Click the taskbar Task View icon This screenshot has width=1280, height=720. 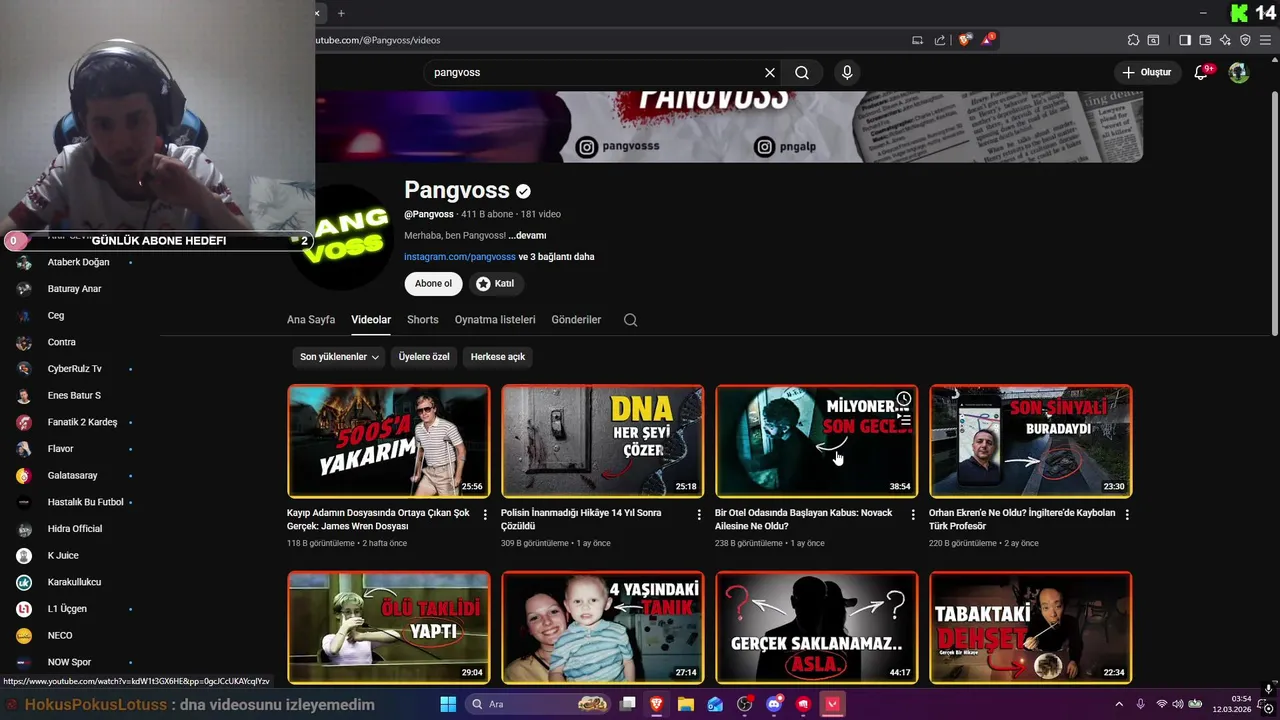pyautogui.click(x=627, y=704)
